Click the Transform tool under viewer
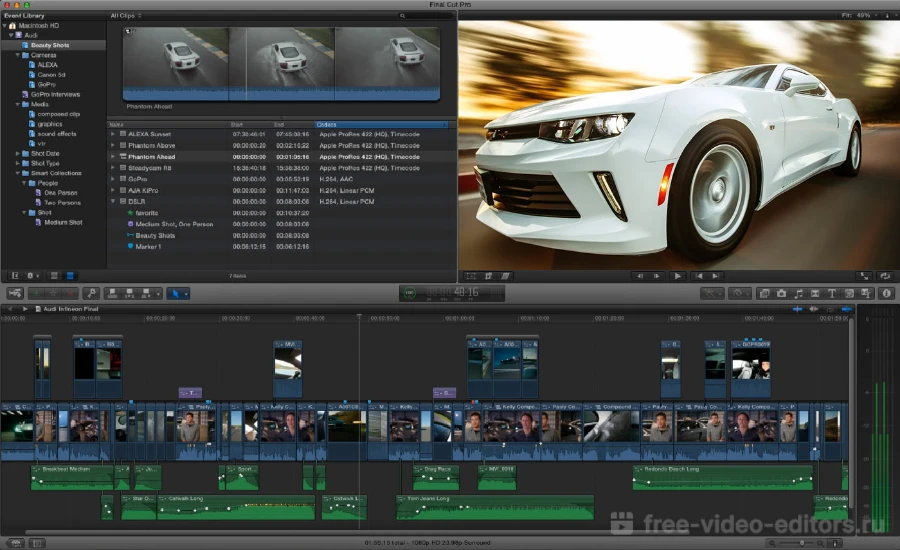 tap(471, 276)
